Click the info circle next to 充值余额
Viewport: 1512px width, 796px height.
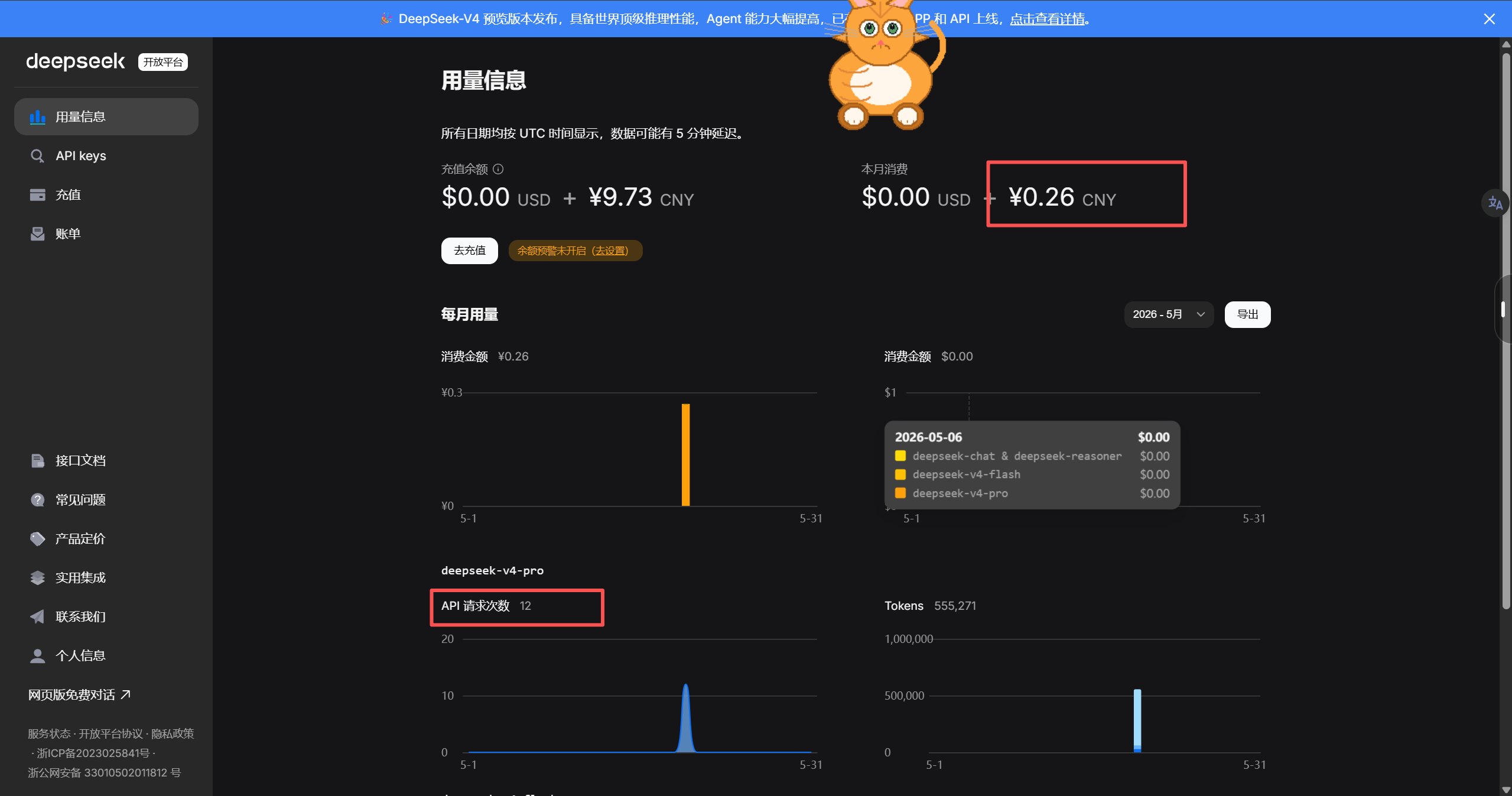pos(498,169)
